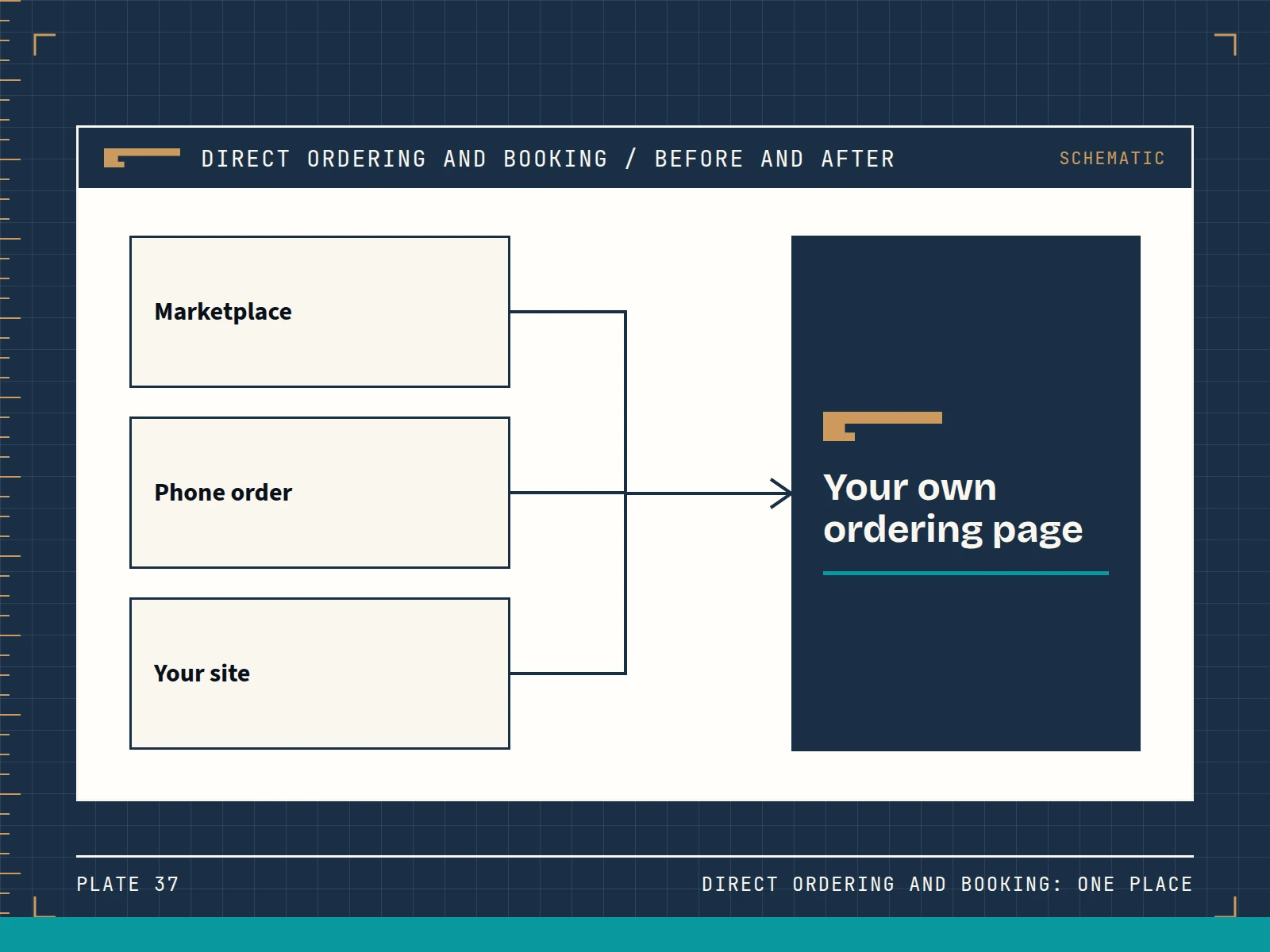The image size is (1270, 952).
Task: Select the Phone order box
Action: click(320, 493)
